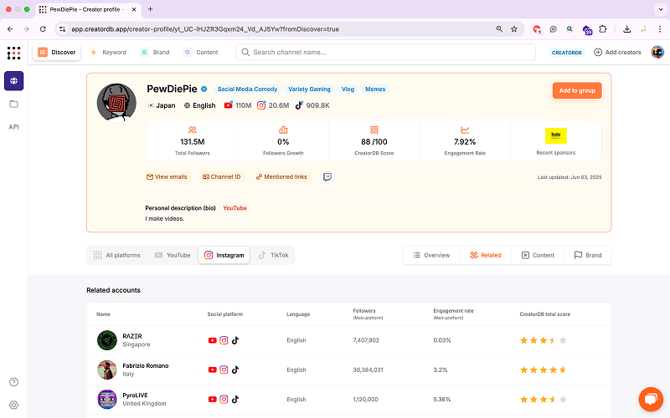Open the live chat bubble button
Image resolution: width=670 pixels, height=418 pixels.
click(650, 399)
